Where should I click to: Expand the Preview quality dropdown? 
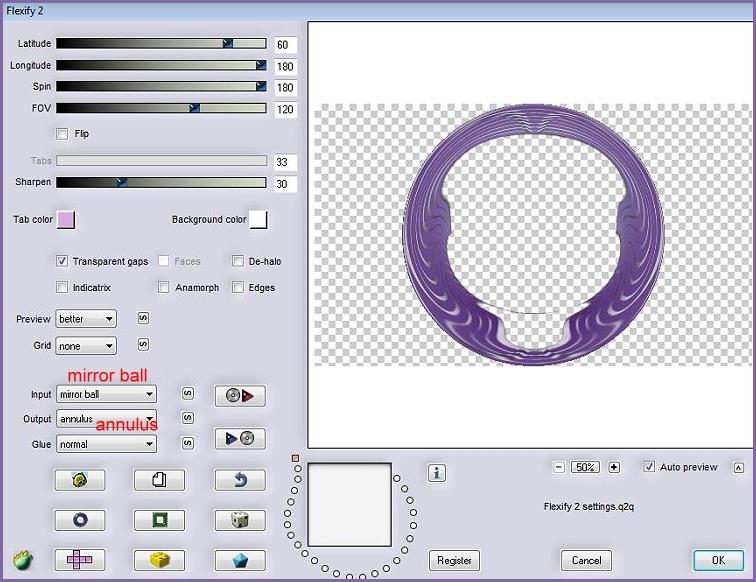(x=86, y=319)
